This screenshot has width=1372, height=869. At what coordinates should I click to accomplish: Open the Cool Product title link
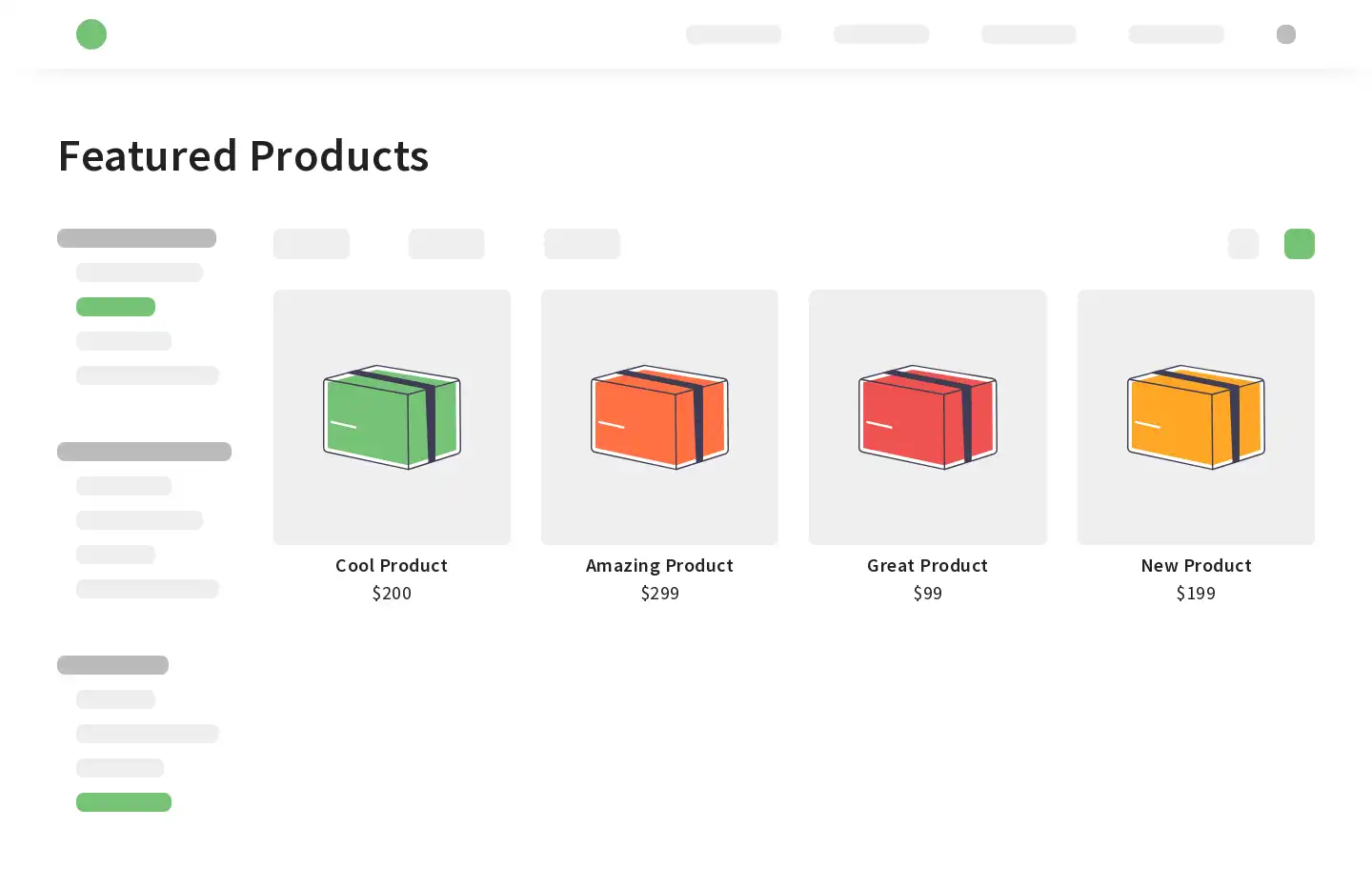[x=392, y=565]
